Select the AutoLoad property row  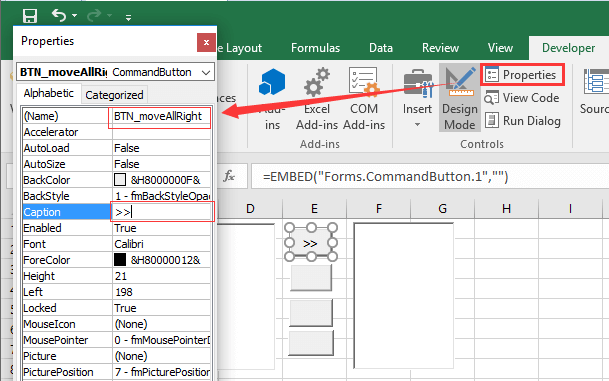117,148
